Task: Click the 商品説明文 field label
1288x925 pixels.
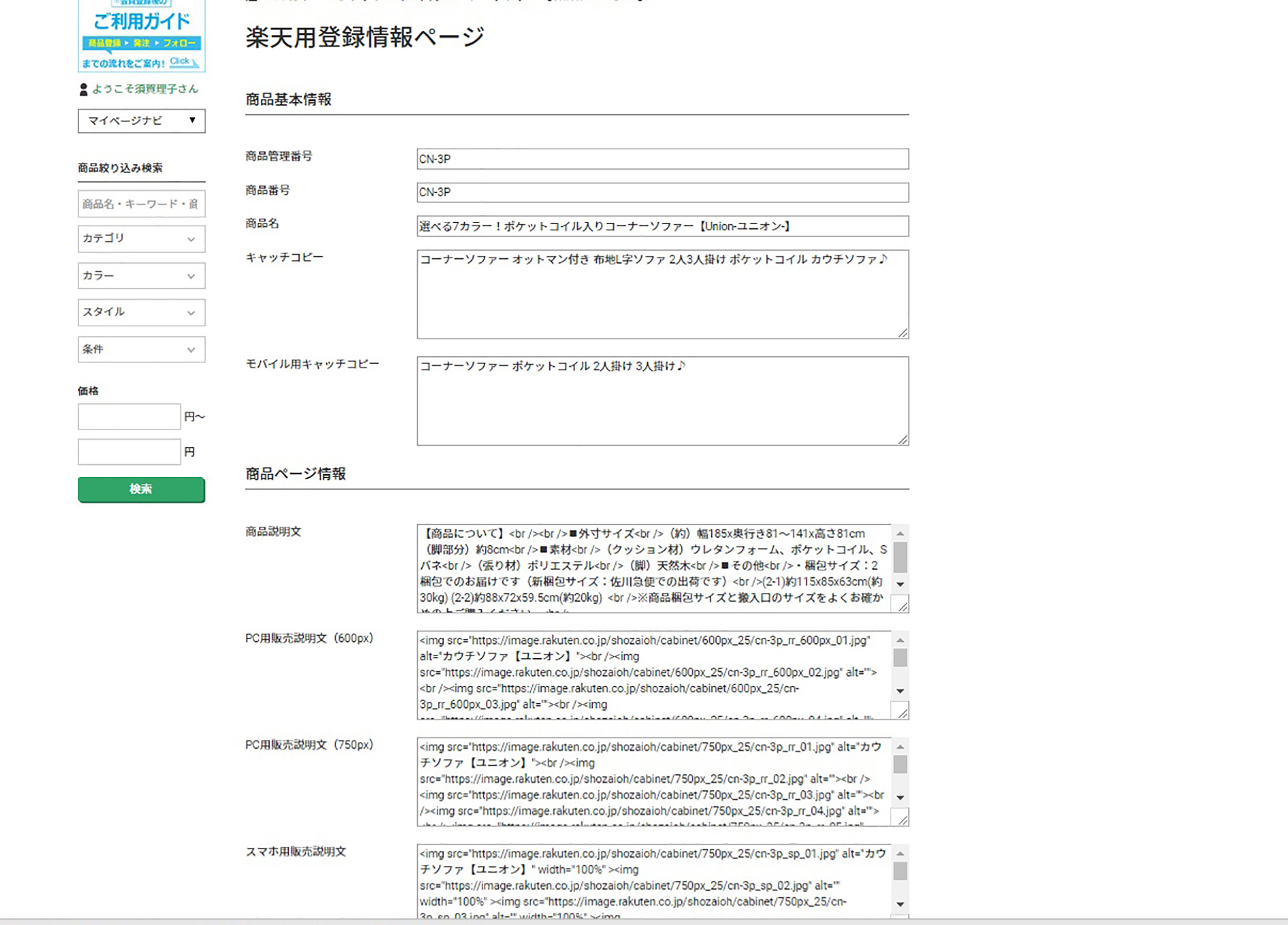Action: click(x=273, y=532)
